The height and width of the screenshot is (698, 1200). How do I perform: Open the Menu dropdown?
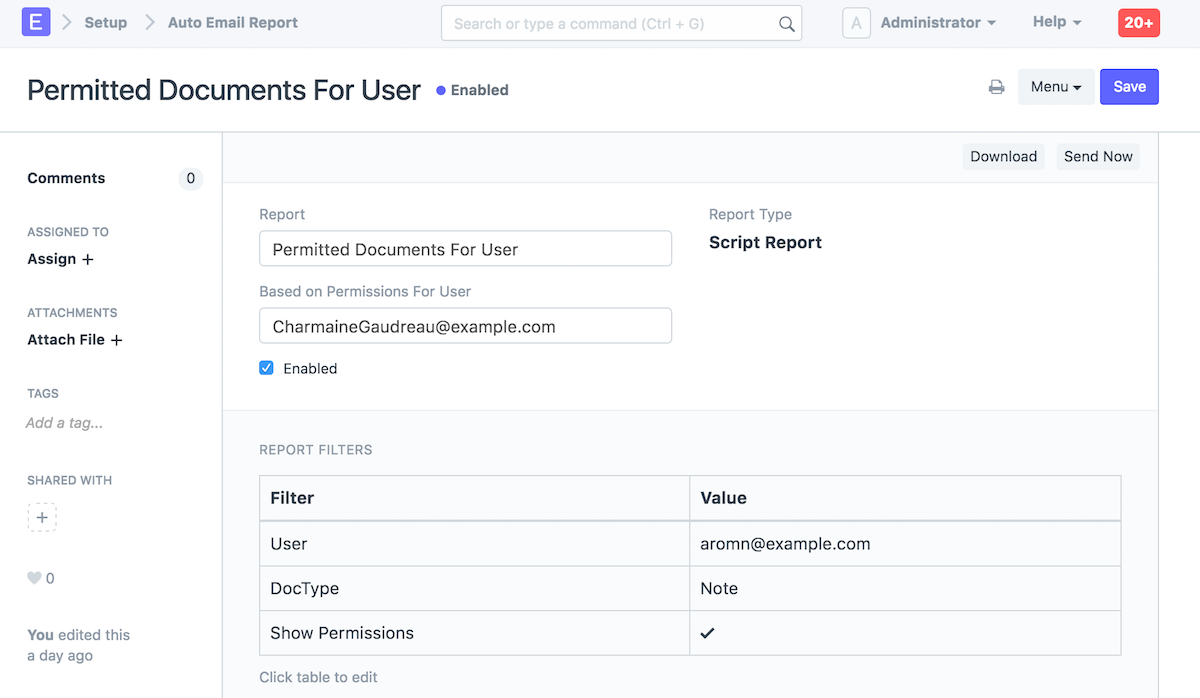coord(1056,87)
